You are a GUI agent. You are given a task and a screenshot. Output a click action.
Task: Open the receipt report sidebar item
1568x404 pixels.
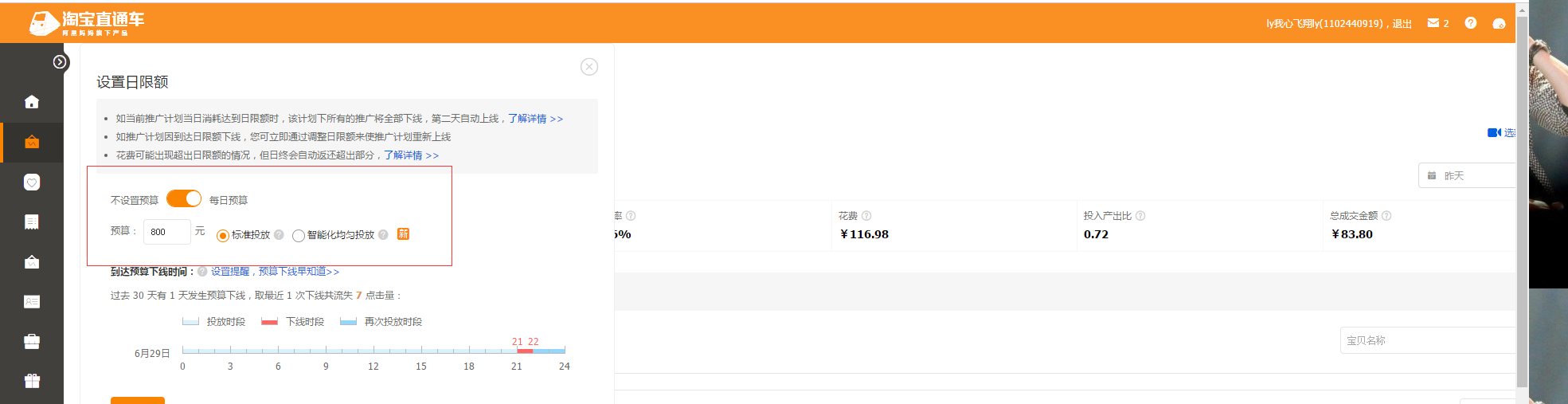click(x=32, y=222)
